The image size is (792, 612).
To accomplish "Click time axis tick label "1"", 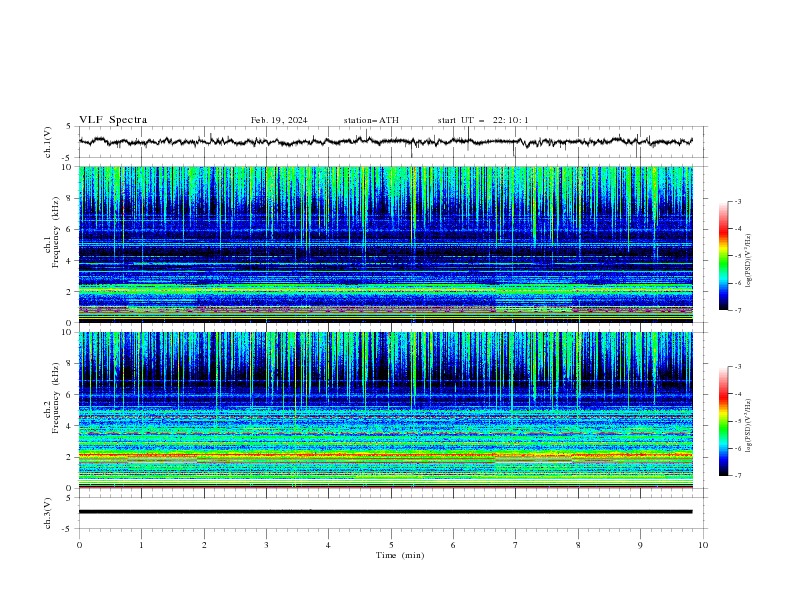I will click(141, 545).
